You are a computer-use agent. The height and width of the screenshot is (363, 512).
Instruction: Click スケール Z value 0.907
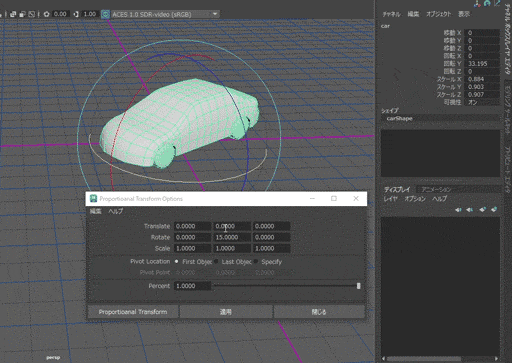pos(482,94)
